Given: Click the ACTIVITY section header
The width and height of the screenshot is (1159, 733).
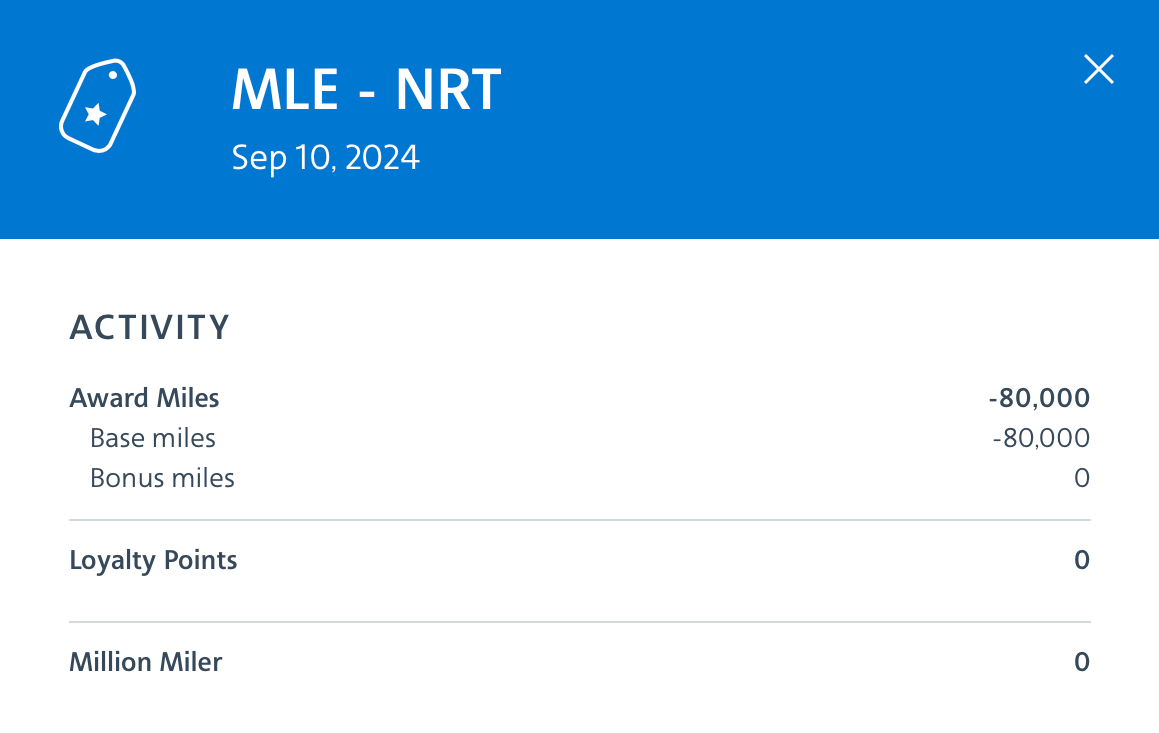Looking at the screenshot, I should (x=149, y=326).
